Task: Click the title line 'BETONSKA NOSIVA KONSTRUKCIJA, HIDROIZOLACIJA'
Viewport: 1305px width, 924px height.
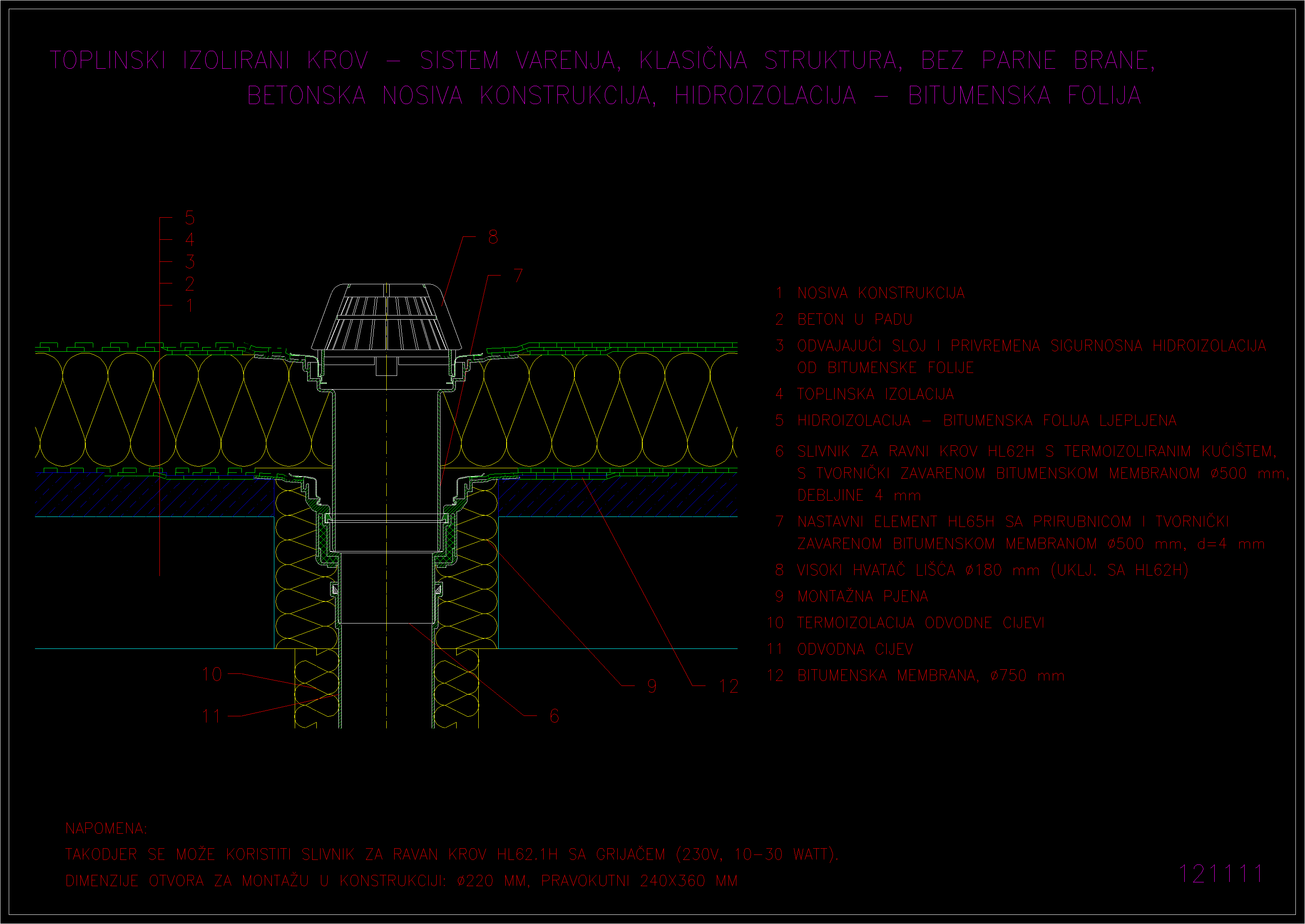Action: point(694,96)
